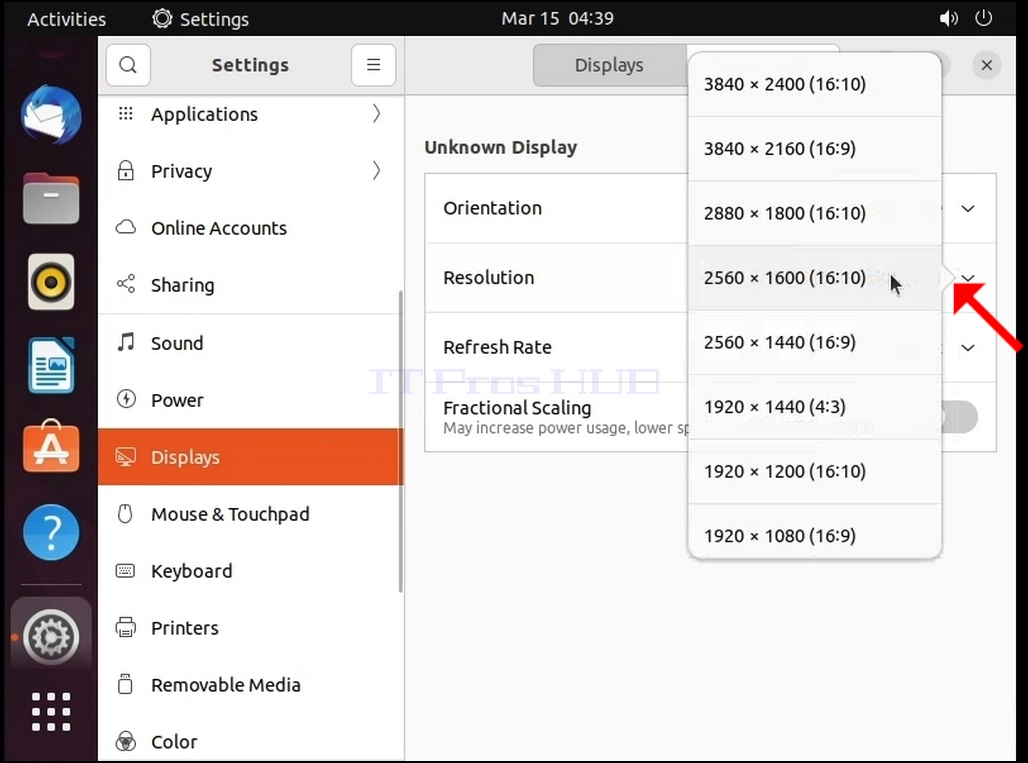
Task: Choose 1920 × 1440 (4:3) resolution
Action: click(815, 407)
